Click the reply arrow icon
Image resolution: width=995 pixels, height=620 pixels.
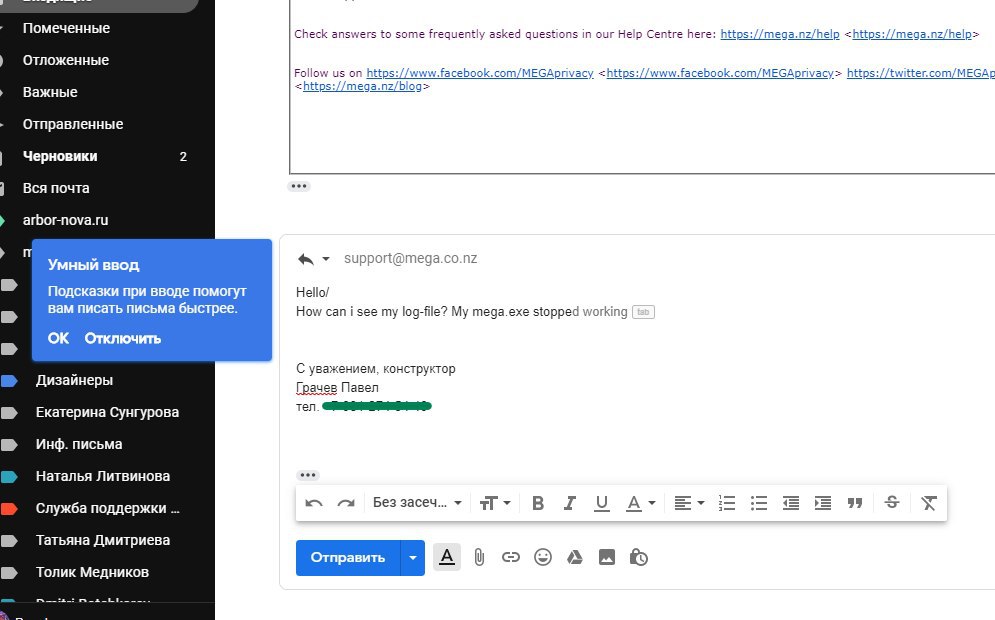(306, 259)
